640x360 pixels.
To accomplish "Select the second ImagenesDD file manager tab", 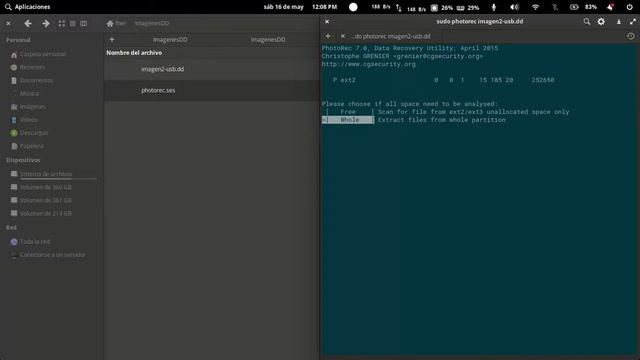I will pyautogui.click(x=268, y=40).
